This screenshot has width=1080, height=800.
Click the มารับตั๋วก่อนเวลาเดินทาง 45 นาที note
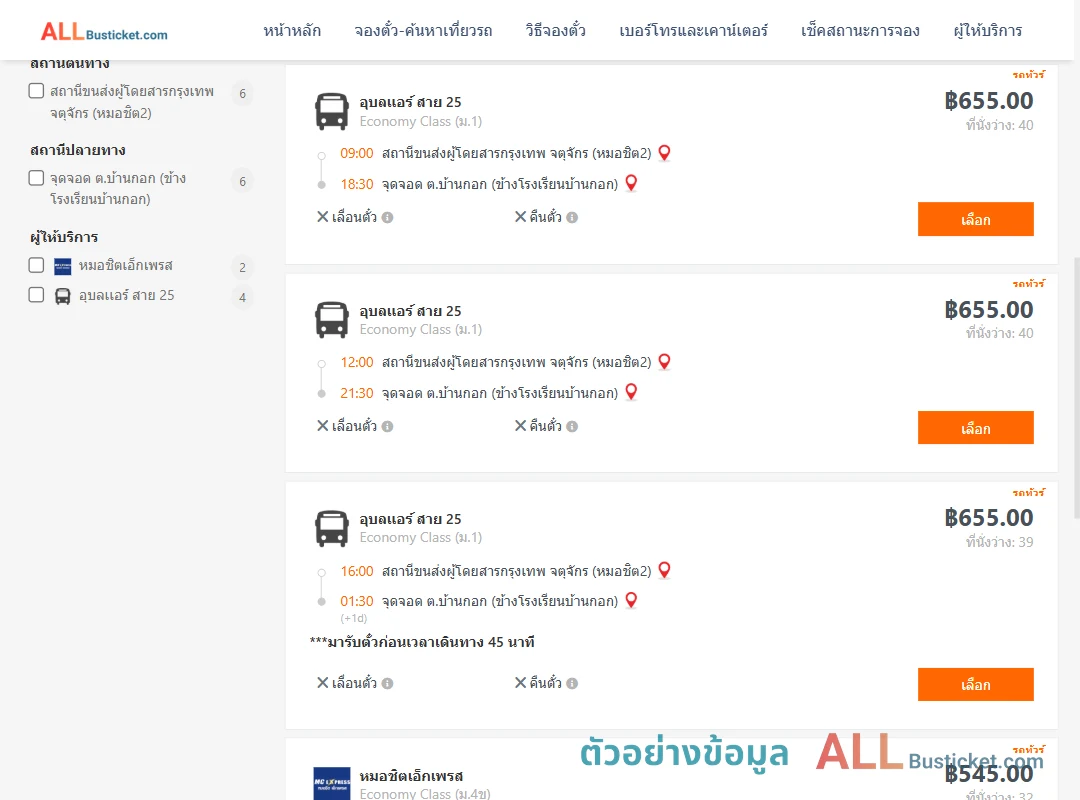[x=422, y=642]
